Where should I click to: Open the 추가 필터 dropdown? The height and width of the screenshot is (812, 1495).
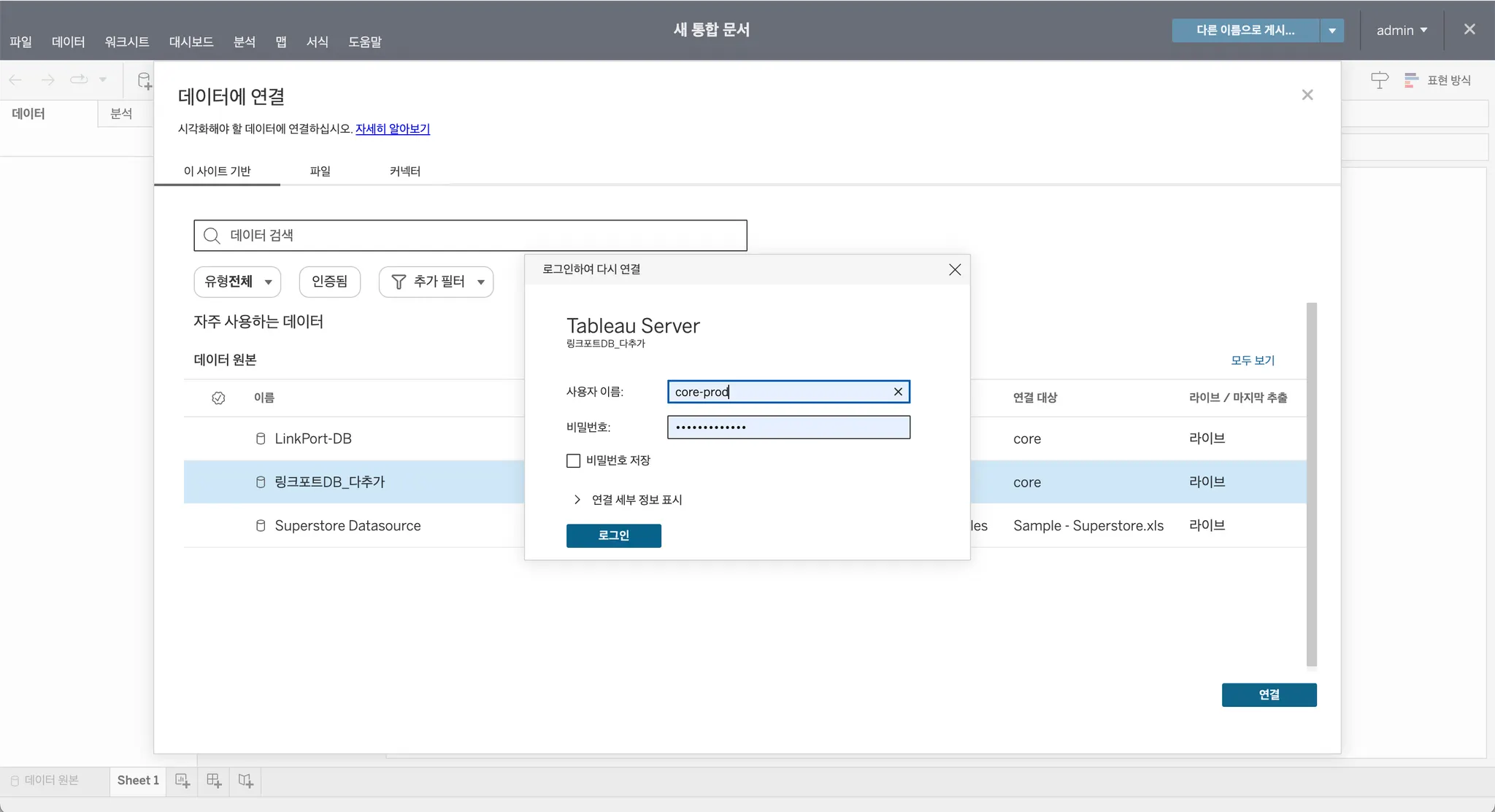point(436,282)
